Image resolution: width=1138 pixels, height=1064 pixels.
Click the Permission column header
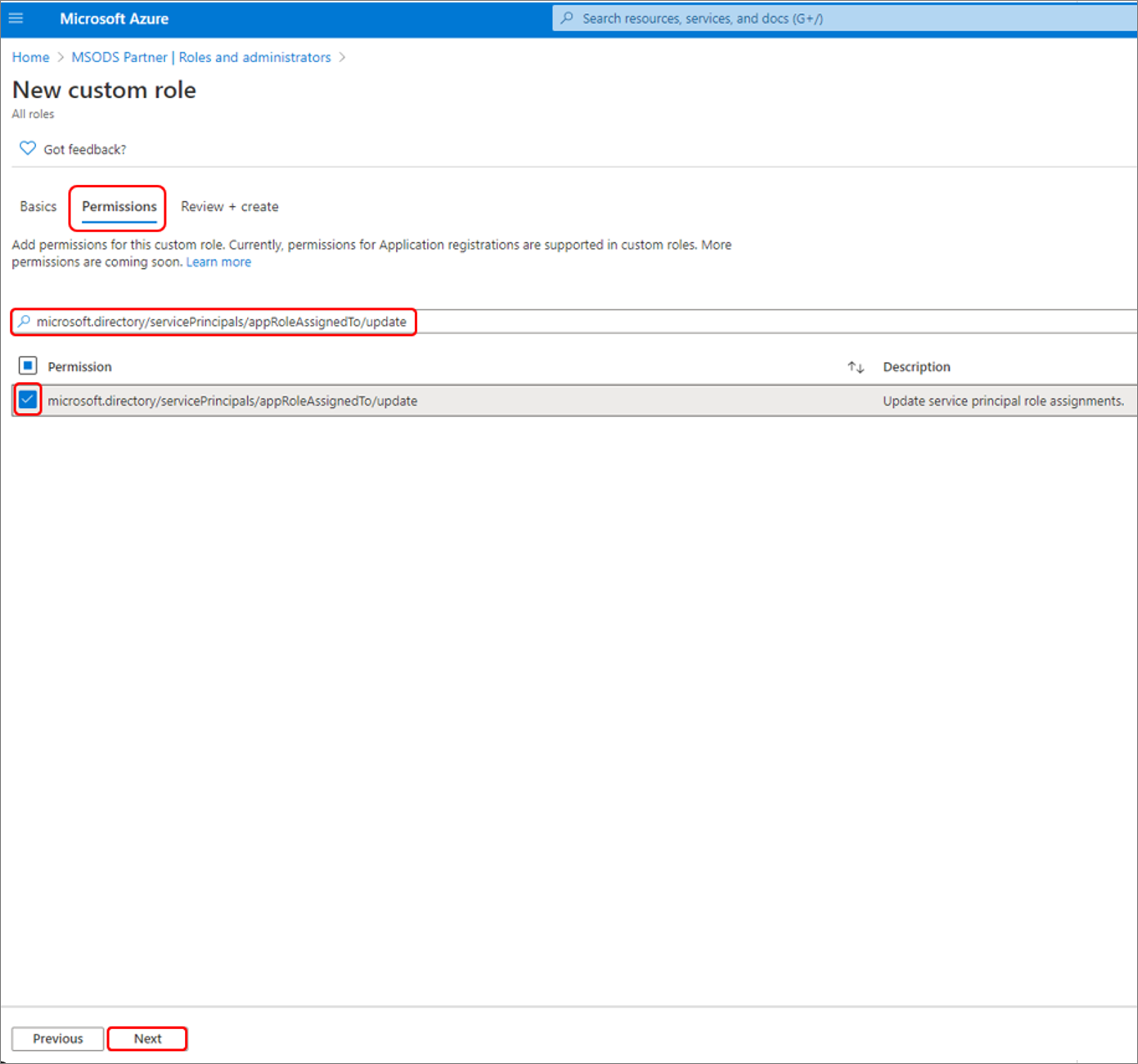click(80, 366)
